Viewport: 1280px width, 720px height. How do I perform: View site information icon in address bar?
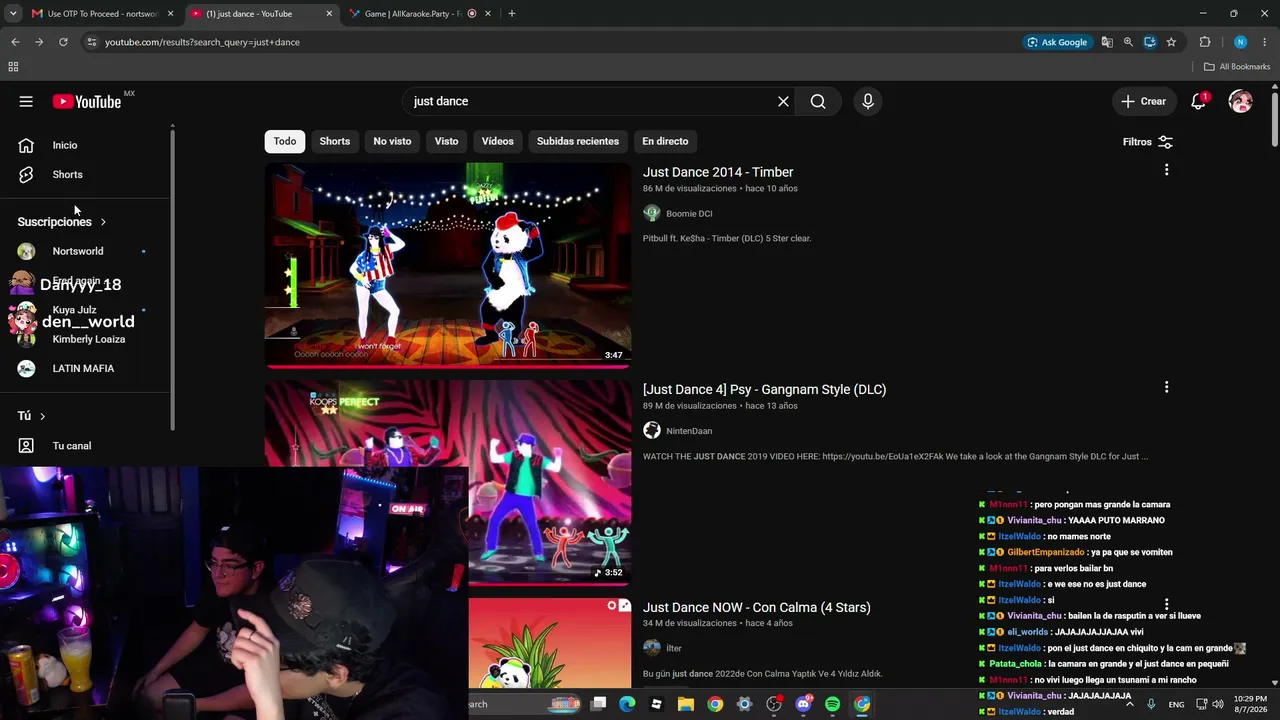coord(91,42)
